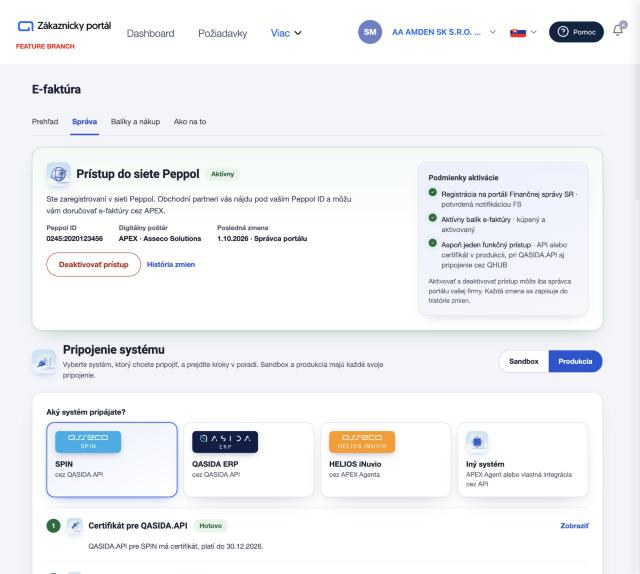Viewport: 640px width, 574px height.
Task: Expand the Viac menu
Action: pyautogui.click(x=286, y=33)
